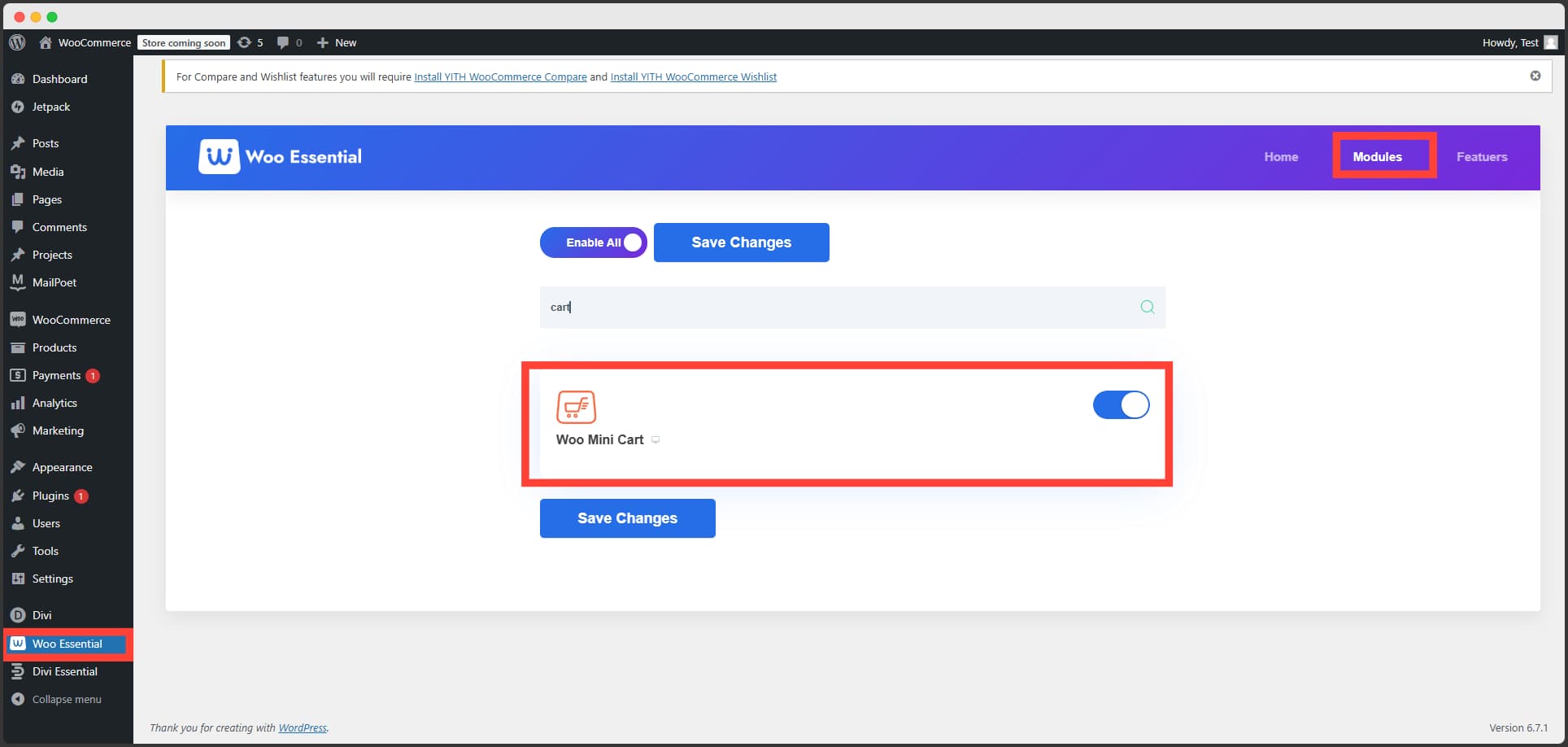Click the Divi Essential icon in sidebar
This screenshot has width=1568, height=747.
(x=18, y=671)
